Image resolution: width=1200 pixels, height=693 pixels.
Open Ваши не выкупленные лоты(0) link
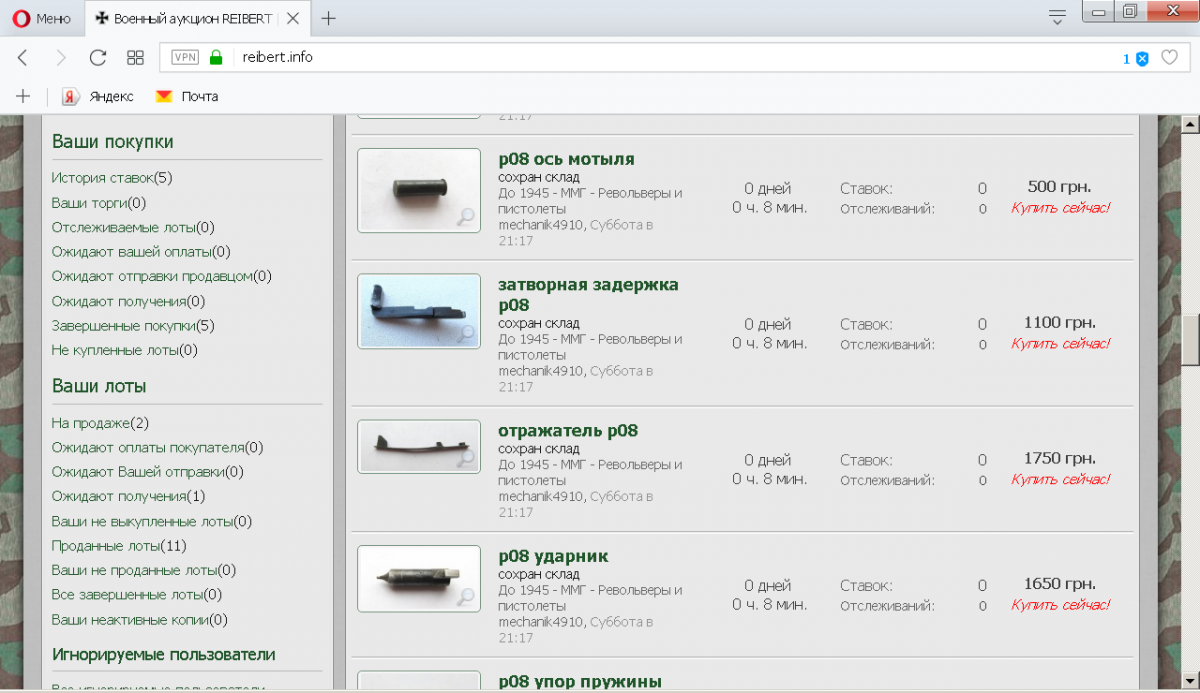(152, 521)
